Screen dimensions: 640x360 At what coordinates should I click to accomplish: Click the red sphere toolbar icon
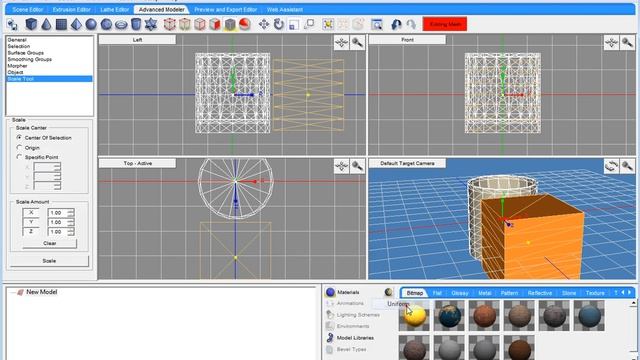(x=244, y=24)
